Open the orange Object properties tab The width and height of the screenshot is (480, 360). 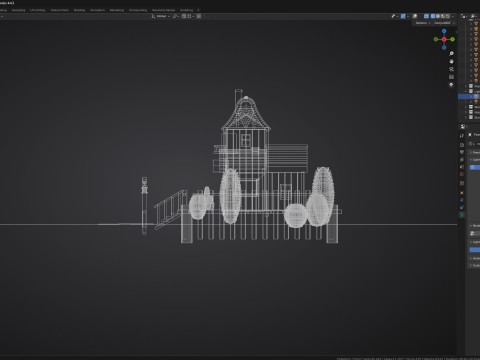pyautogui.click(x=462, y=193)
